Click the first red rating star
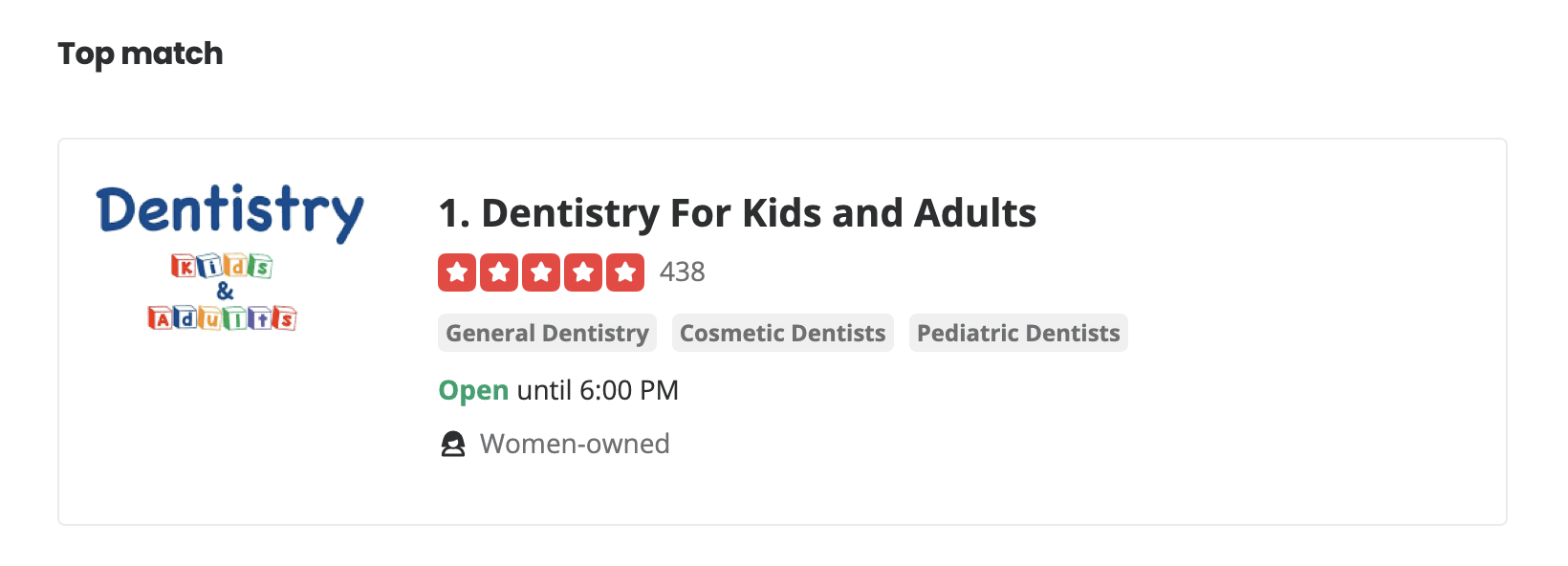The height and width of the screenshot is (566, 1568). (457, 272)
